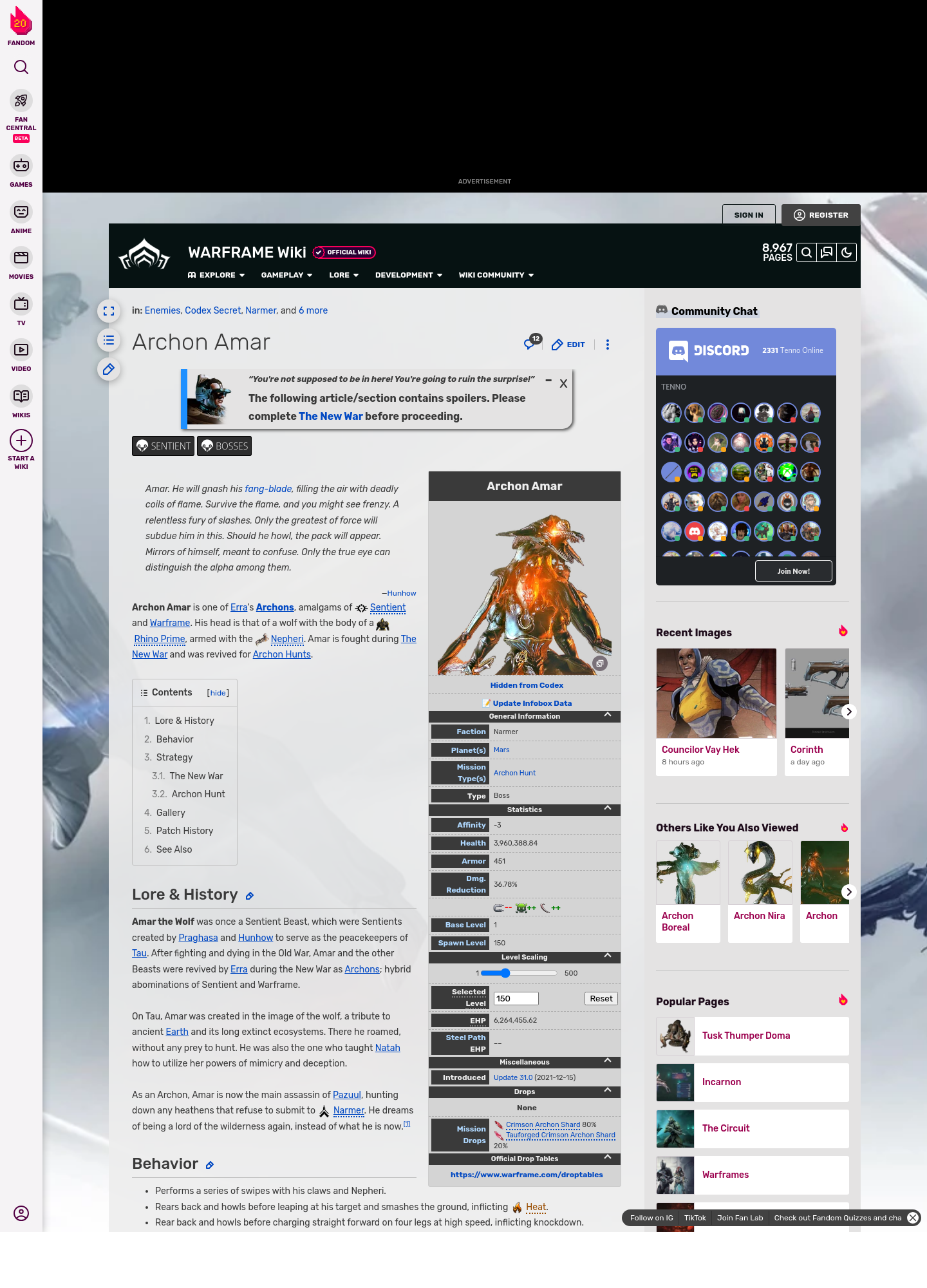
Task: Enlarge the Archon Amar infobox image icon
Action: point(600,663)
